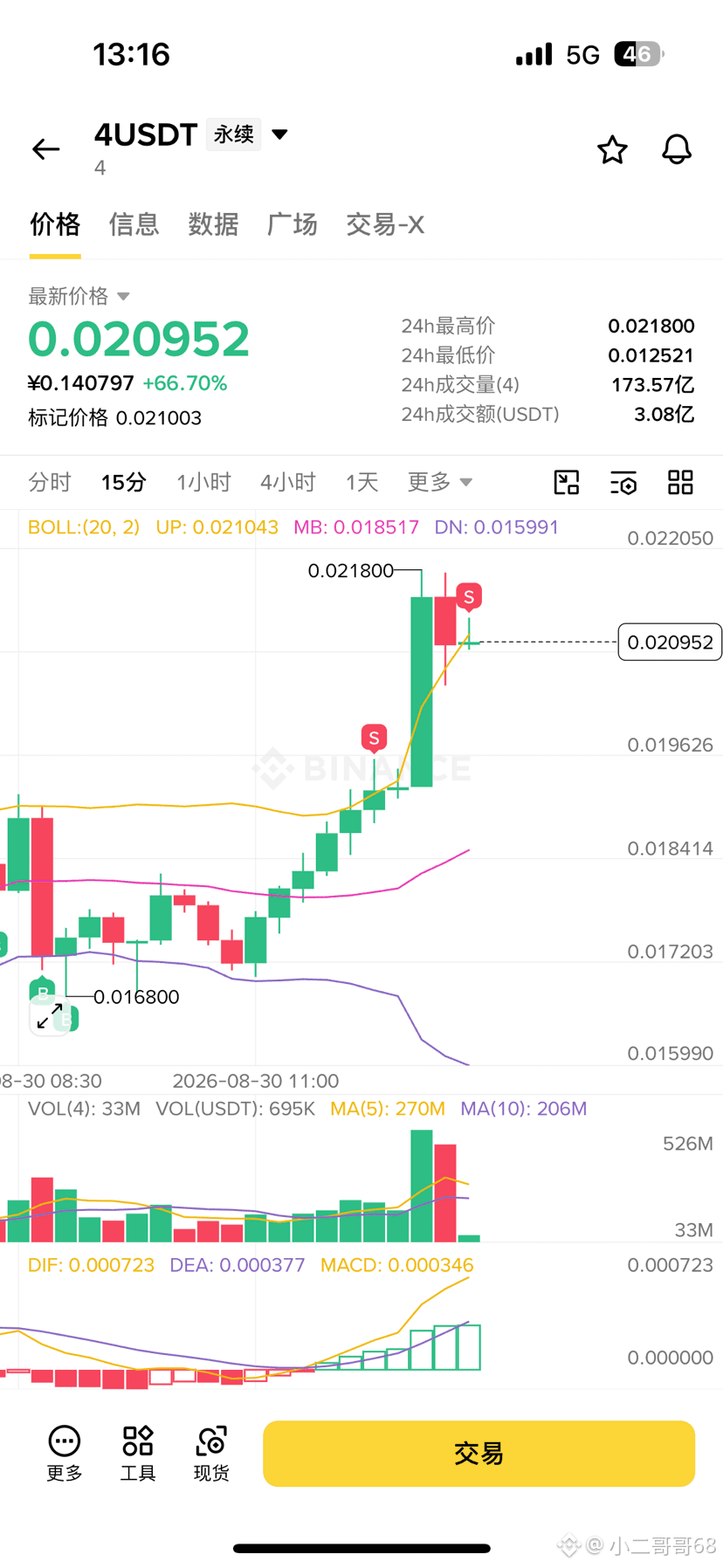This screenshot has width=723, height=1568.
Task: Open price alerts with the bell icon
Action: point(677,149)
